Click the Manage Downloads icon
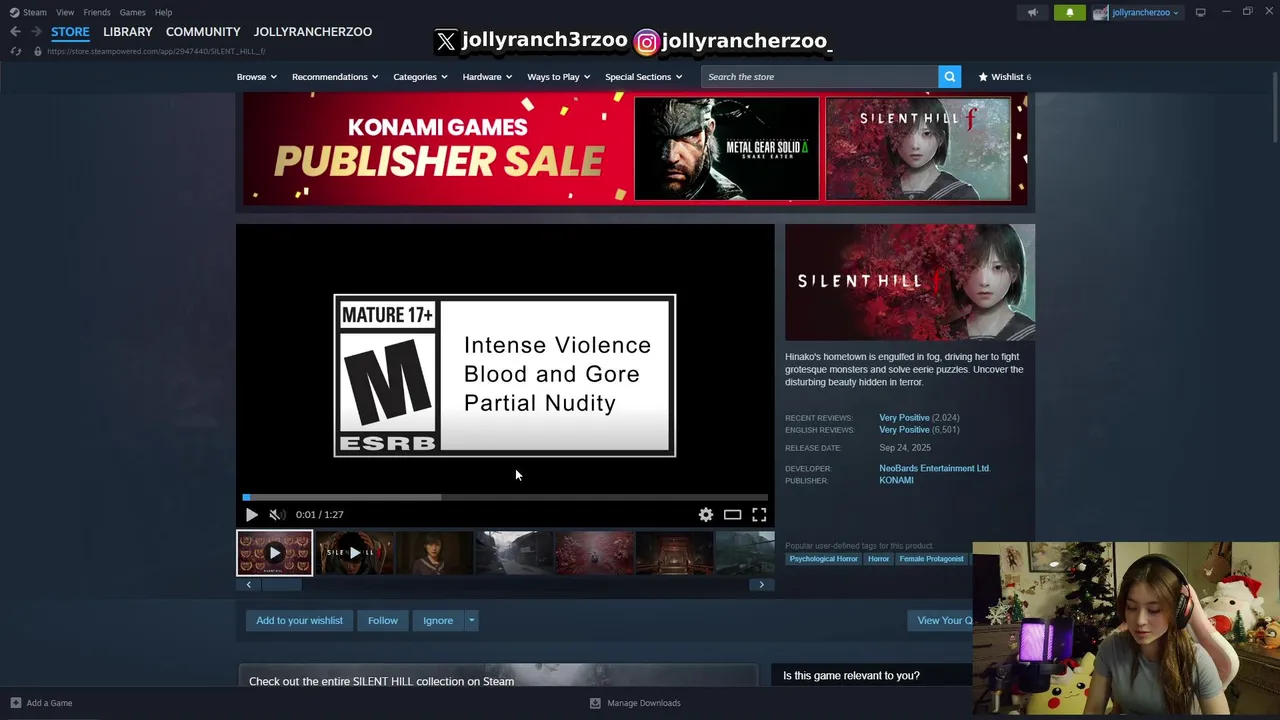The width and height of the screenshot is (1280, 720). coord(595,703)
